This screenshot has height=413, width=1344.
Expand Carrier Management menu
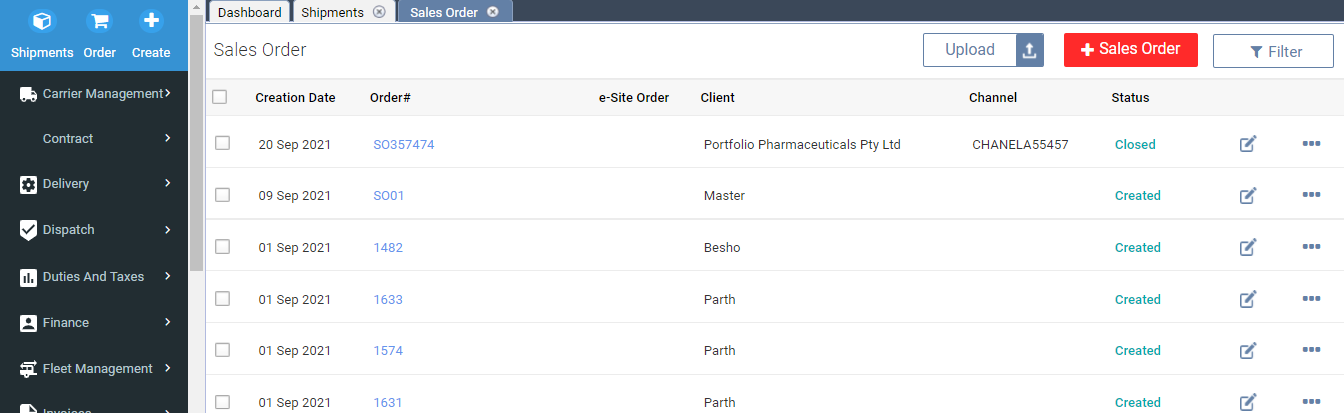[96, 93]
